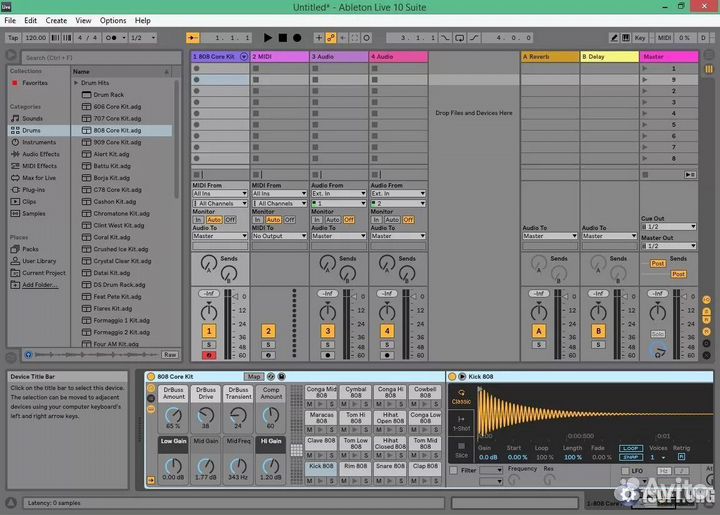Viewport: 720px width, 515px height.
Task: Click the Map button on 808 Core Kit
Action: pos(253,377)
